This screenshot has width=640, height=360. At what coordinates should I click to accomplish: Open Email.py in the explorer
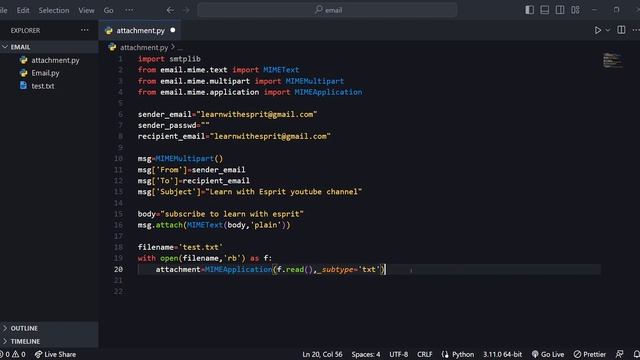45,73
